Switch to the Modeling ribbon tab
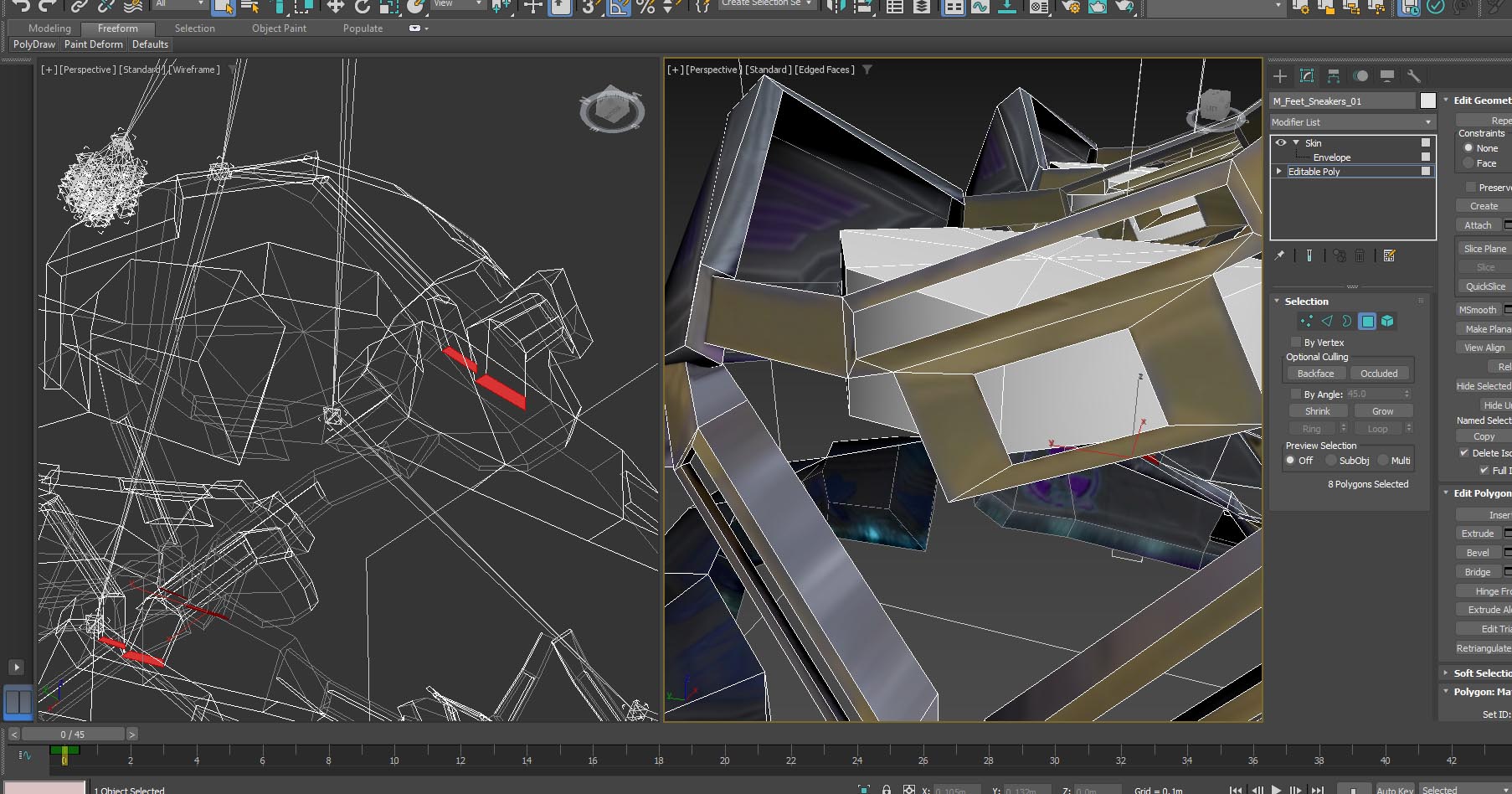 point(49,28)
